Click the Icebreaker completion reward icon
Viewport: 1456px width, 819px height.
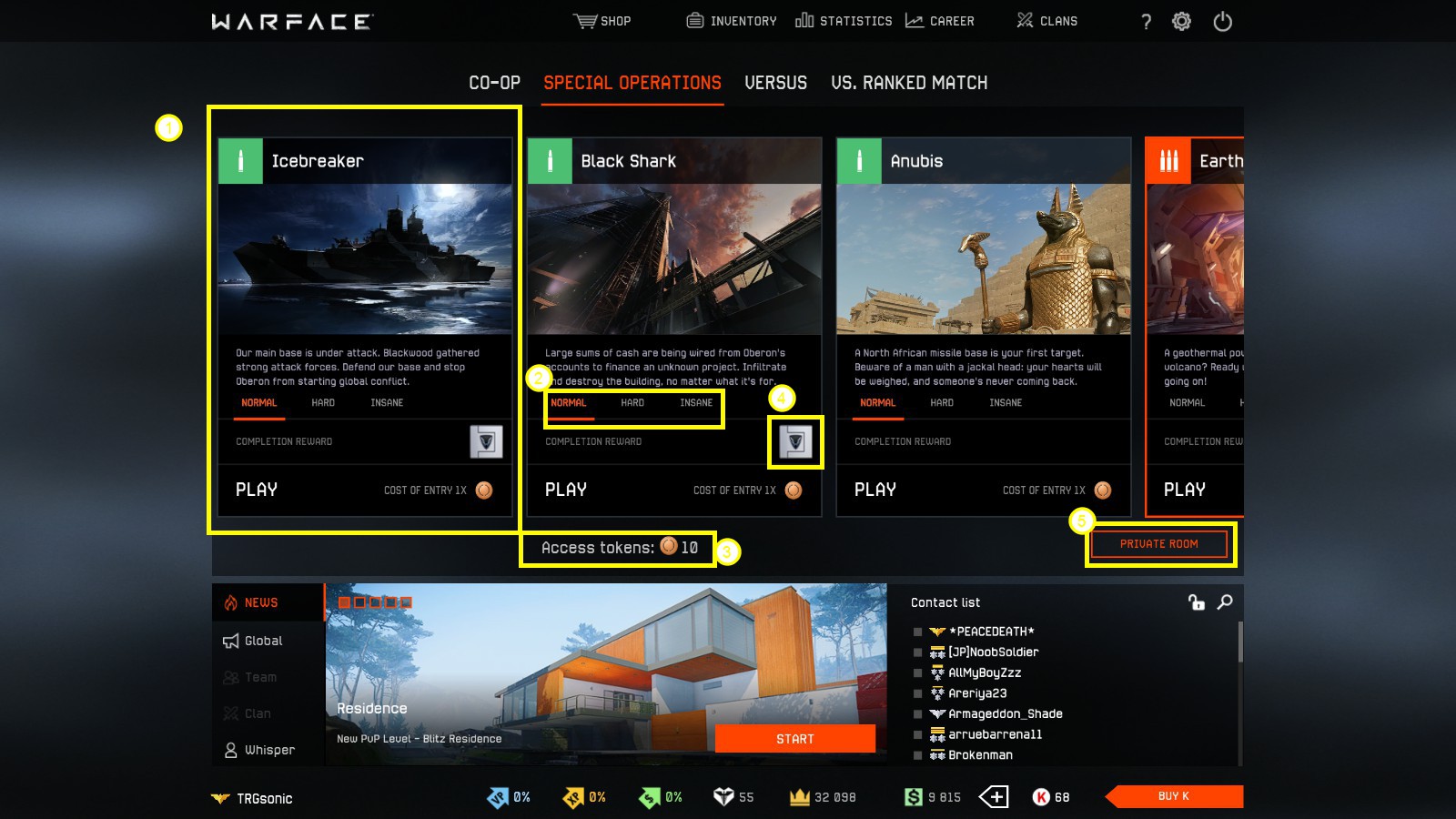pos(486,441)
